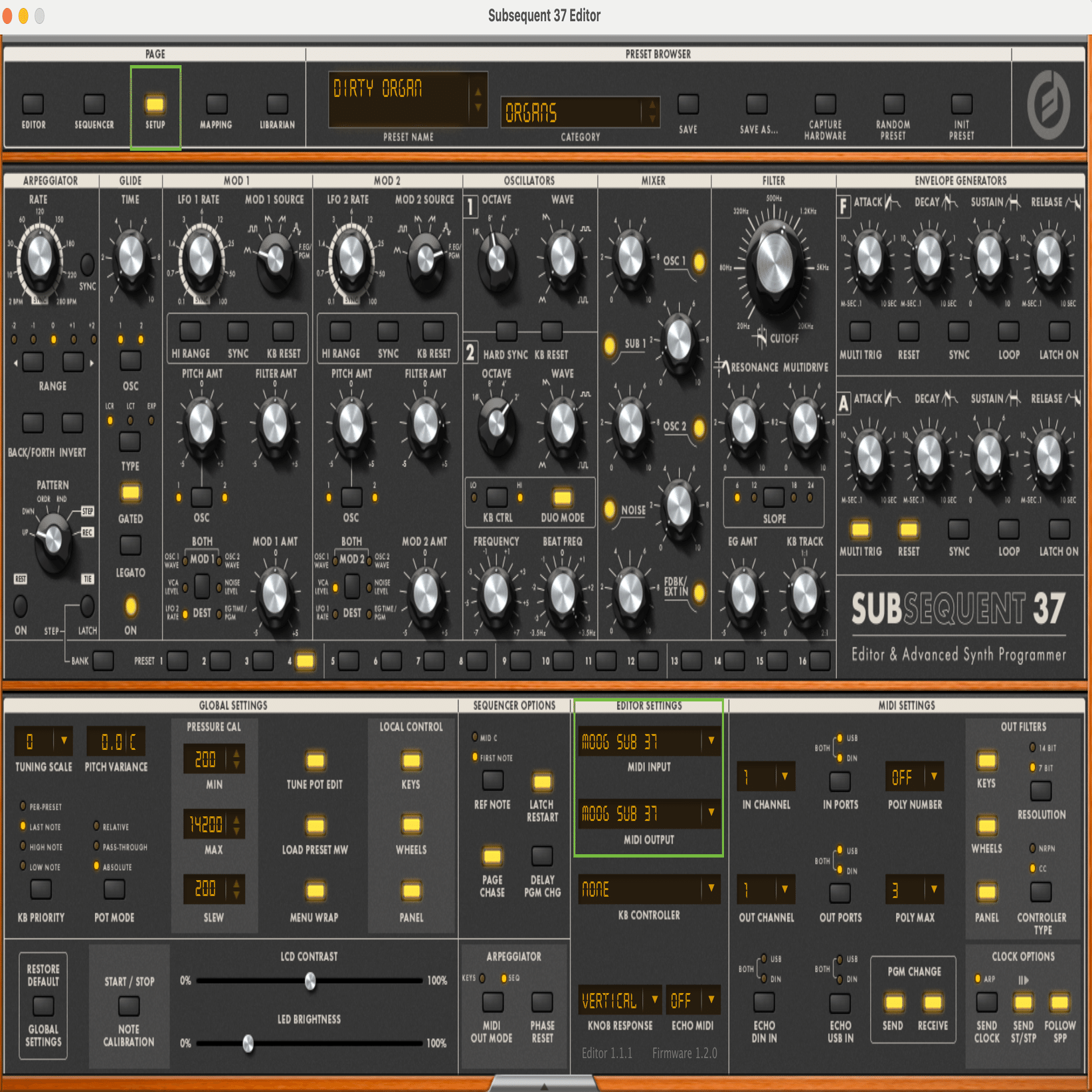Initialize the preset with Init Preset
1092x1092 pixels.
click(x=961, y=104)
